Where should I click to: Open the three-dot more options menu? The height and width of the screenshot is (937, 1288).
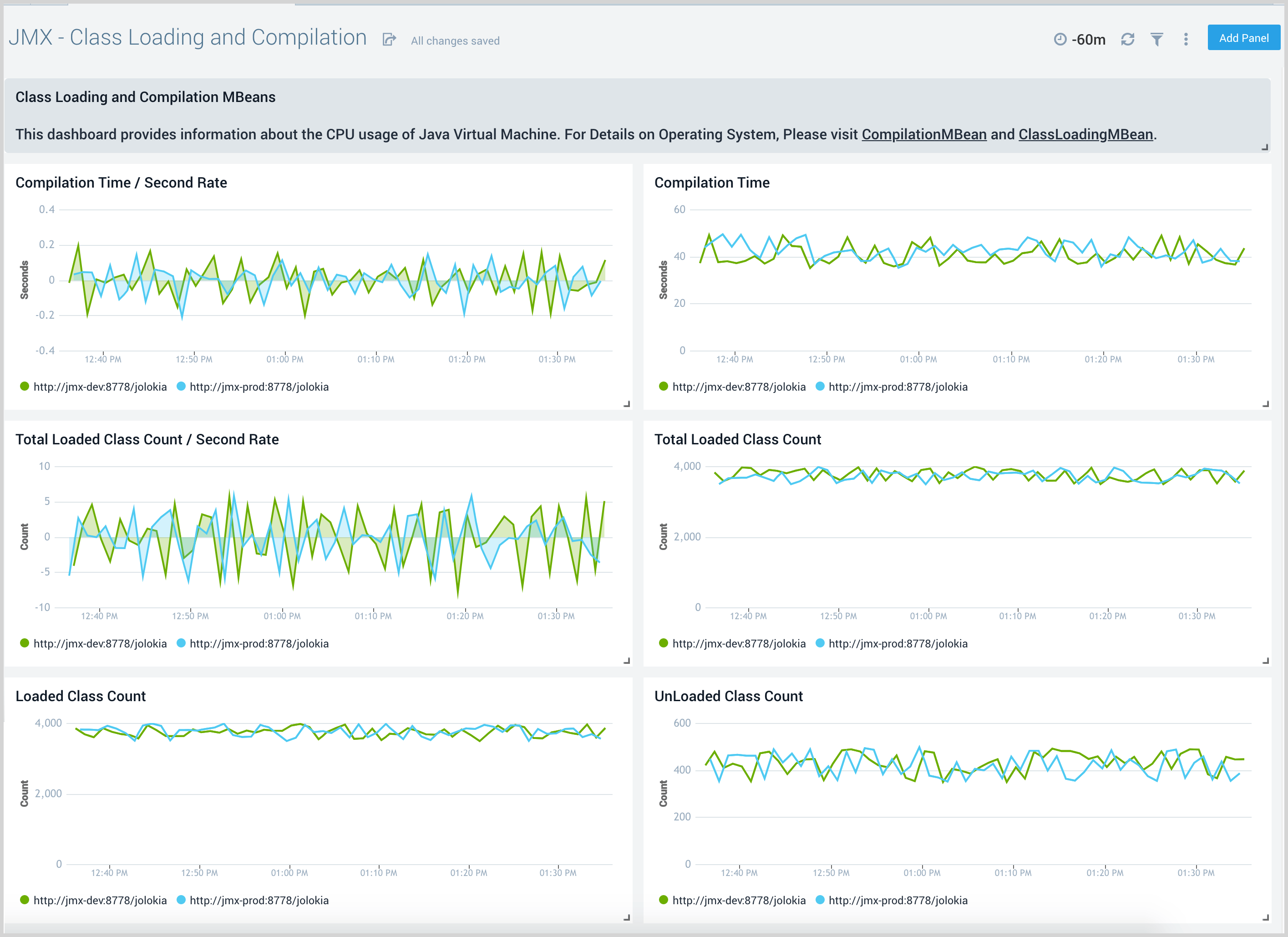tap(1186, 39)
